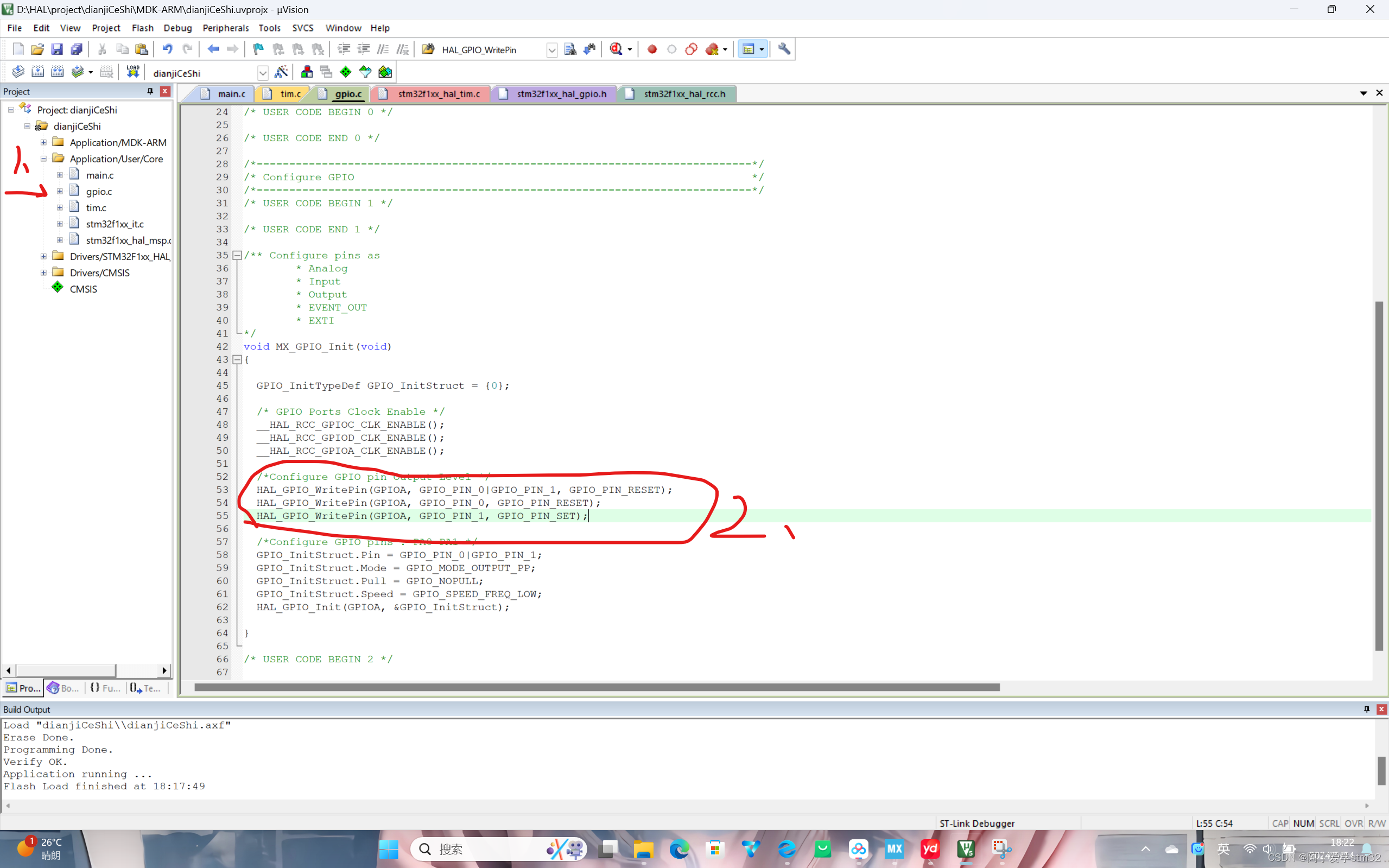Screen dimensions: 1389x868
Task: Download code to flash with LOAD
Action: point(132,71)
